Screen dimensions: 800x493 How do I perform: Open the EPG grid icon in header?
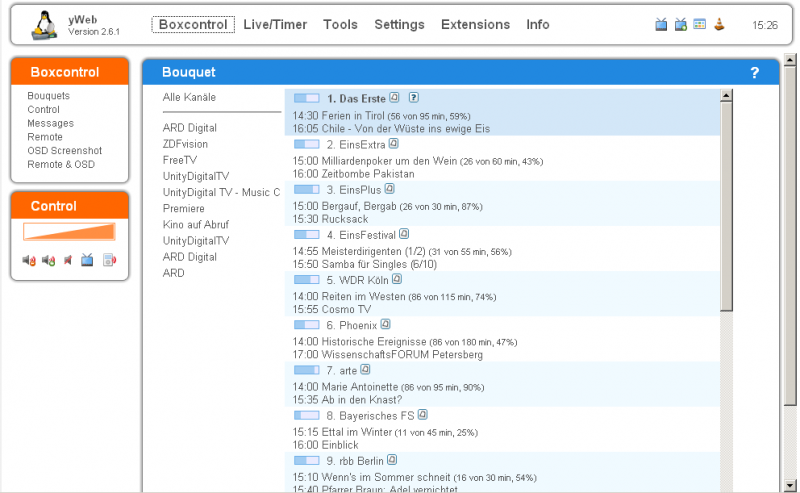click(699, 24)
